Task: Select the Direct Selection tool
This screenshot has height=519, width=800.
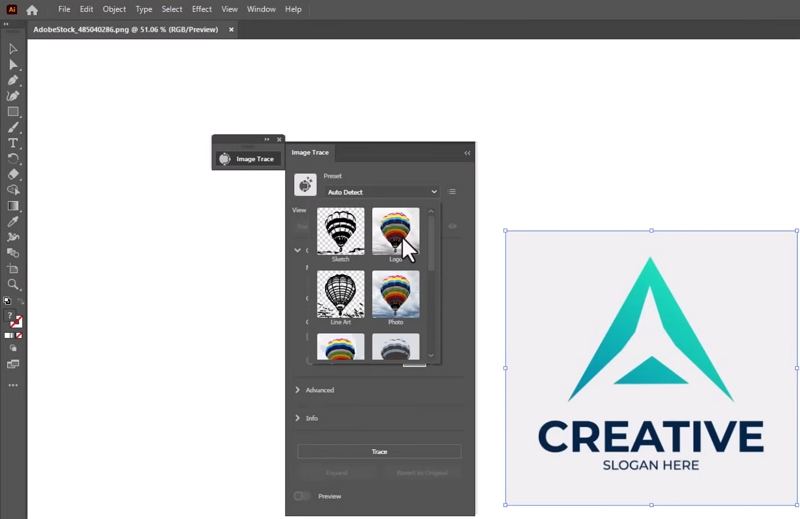Action: (x=13, y=65)
